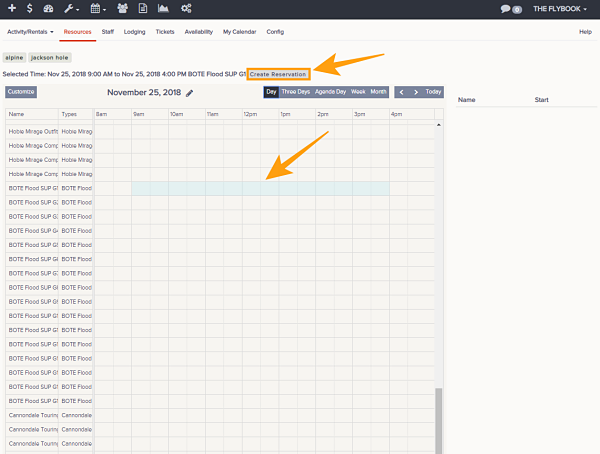Click the Start header in the right panel

[541, 100]
